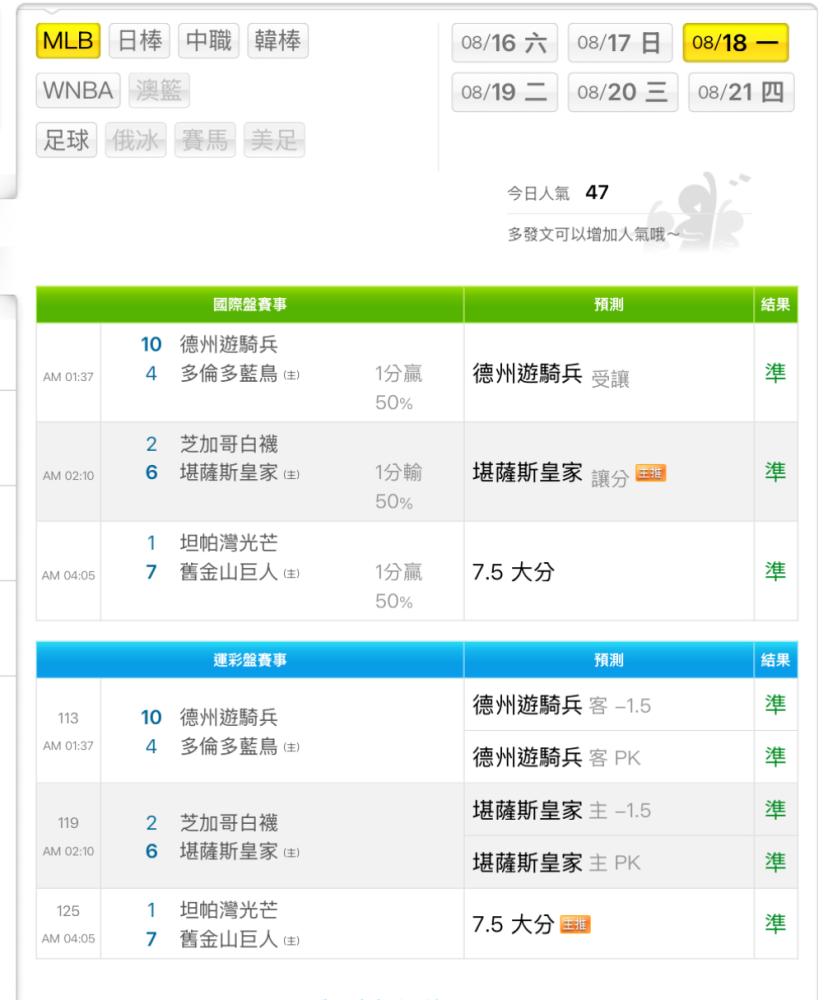Click the 準 result for 運彩盤 7.5 大分
Viewport: 828px width, 1000px height.
coord(776,923)
